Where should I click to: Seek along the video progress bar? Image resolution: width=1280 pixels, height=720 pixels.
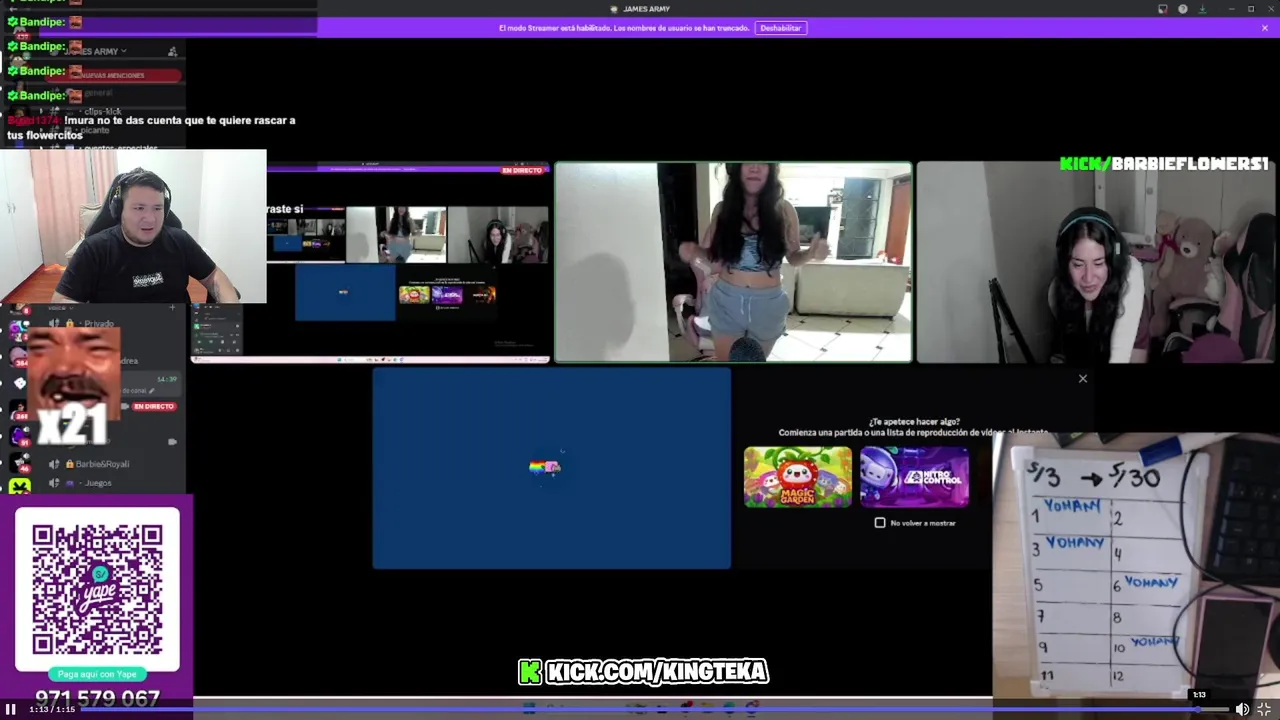click(655, 709)
